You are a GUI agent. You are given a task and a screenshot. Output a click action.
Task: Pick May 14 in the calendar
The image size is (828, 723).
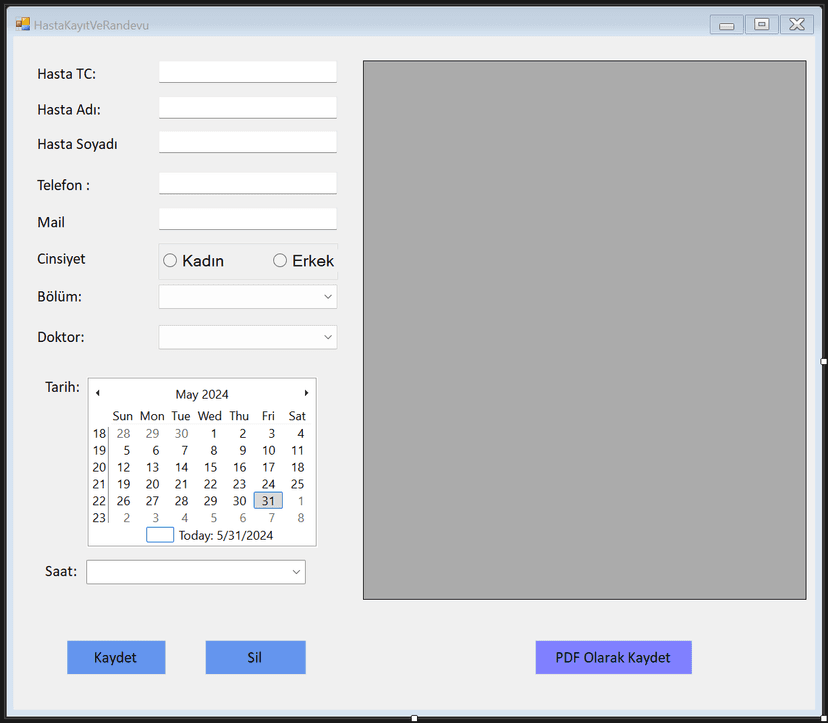[182, 467]
